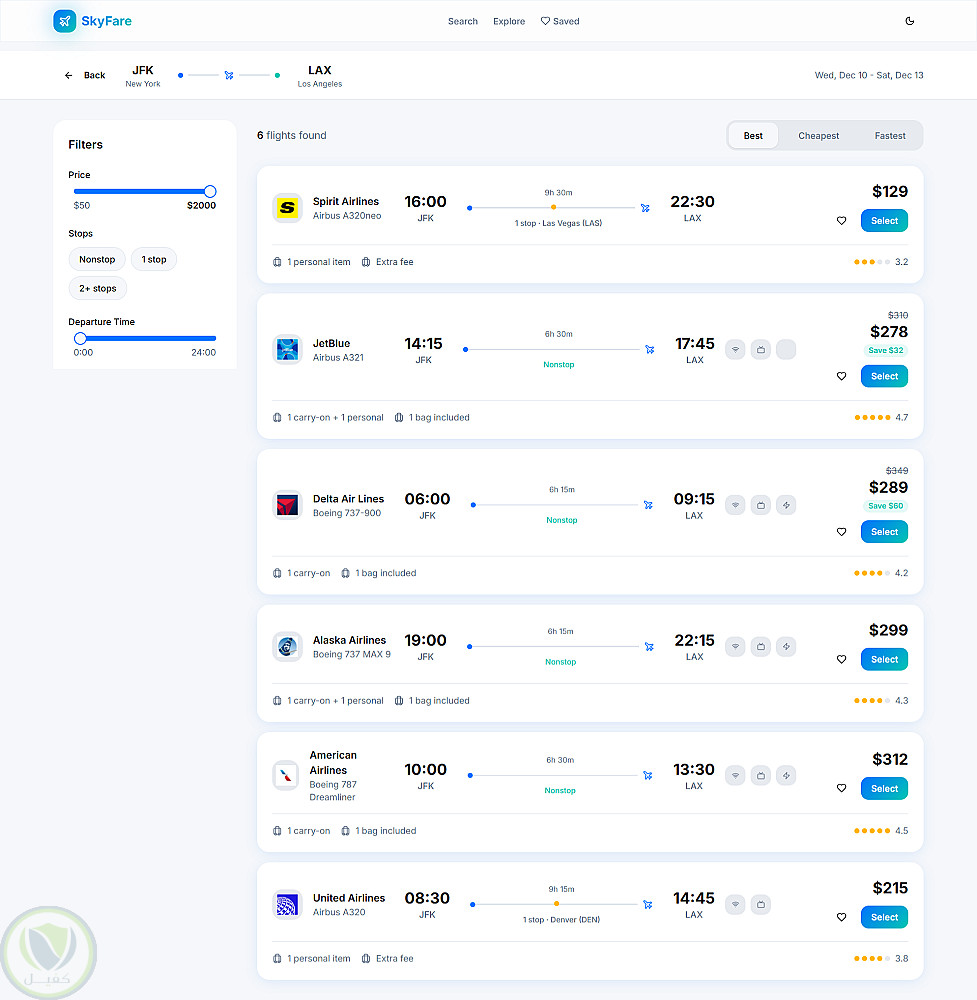Select the $299 Alaska Airlines flight
Viewport: 977px width, 1000px height.
pos(884,659)
